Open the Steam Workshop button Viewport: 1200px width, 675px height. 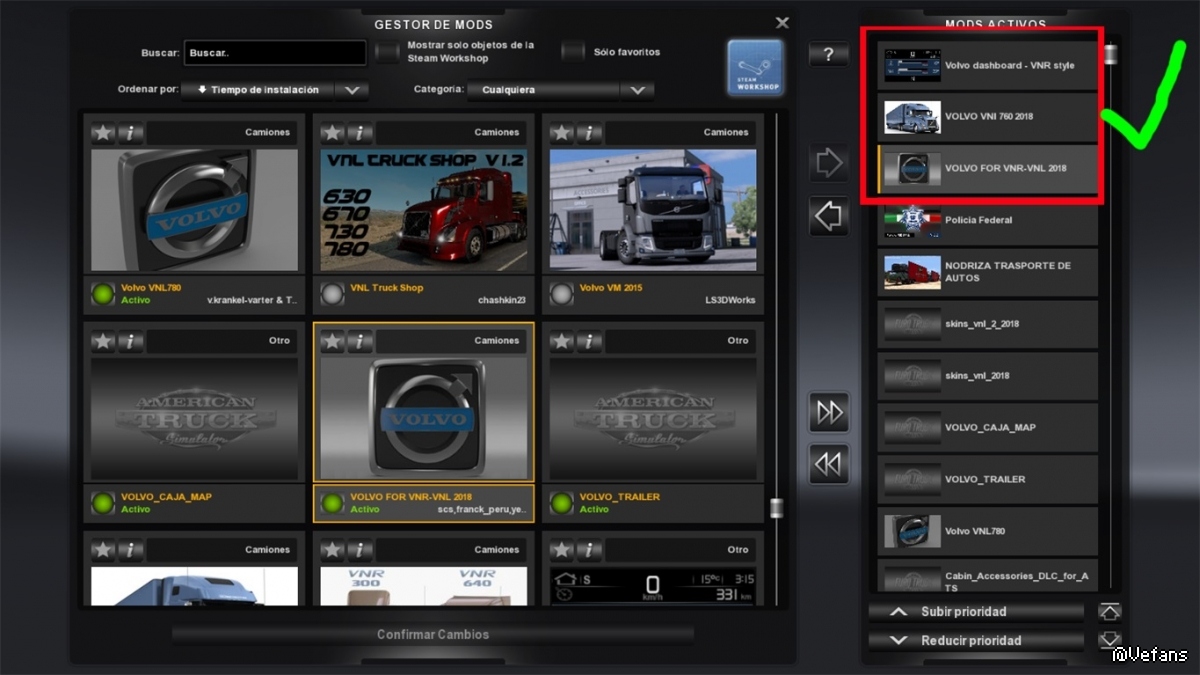pyautogui.click(x=755, y=67)
